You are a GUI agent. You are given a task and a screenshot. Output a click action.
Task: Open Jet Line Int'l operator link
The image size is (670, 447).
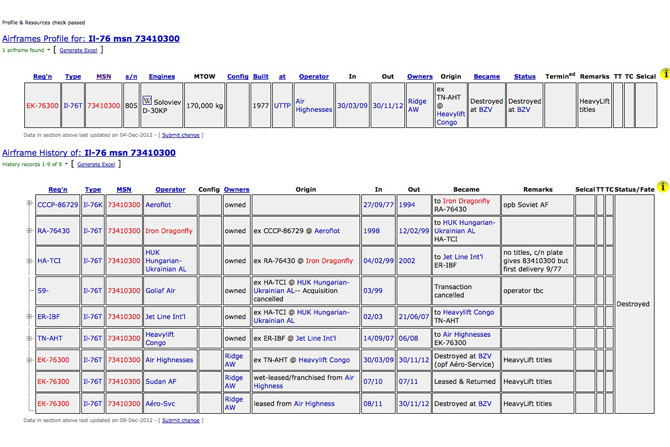click(165, 317)
